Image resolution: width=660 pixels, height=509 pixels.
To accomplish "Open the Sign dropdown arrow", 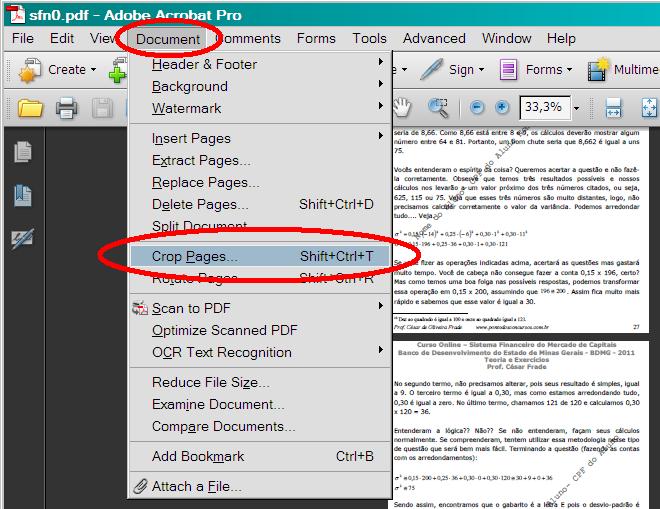I will tap(482, 69).
